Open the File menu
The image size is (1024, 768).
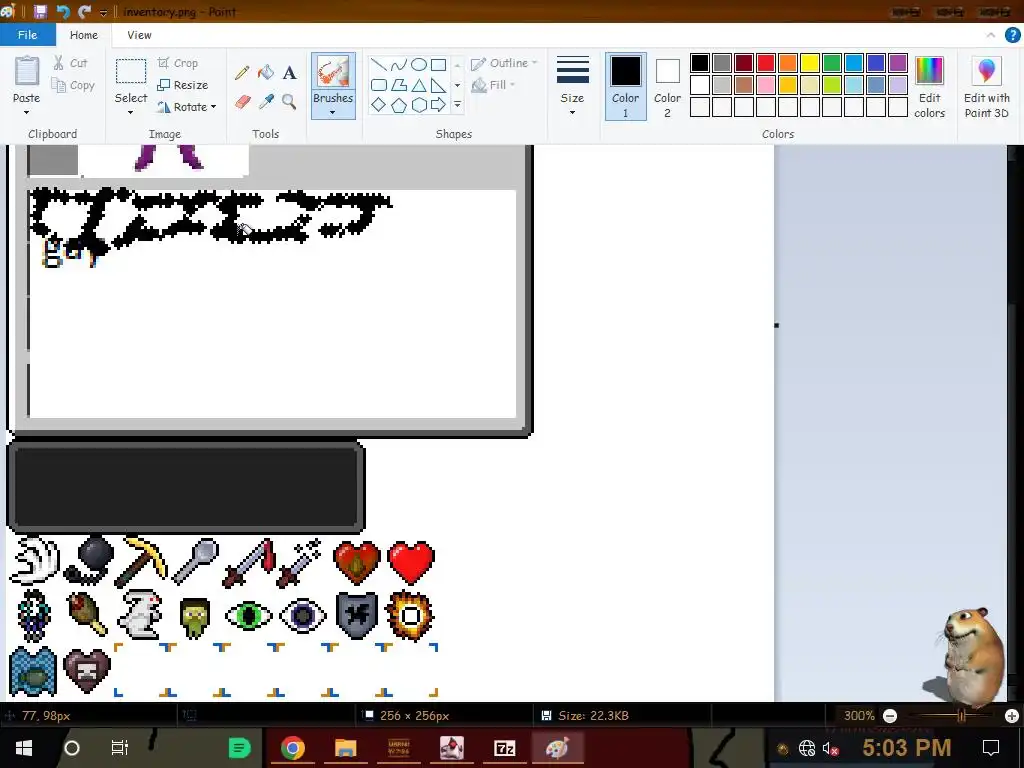point(27,35)
